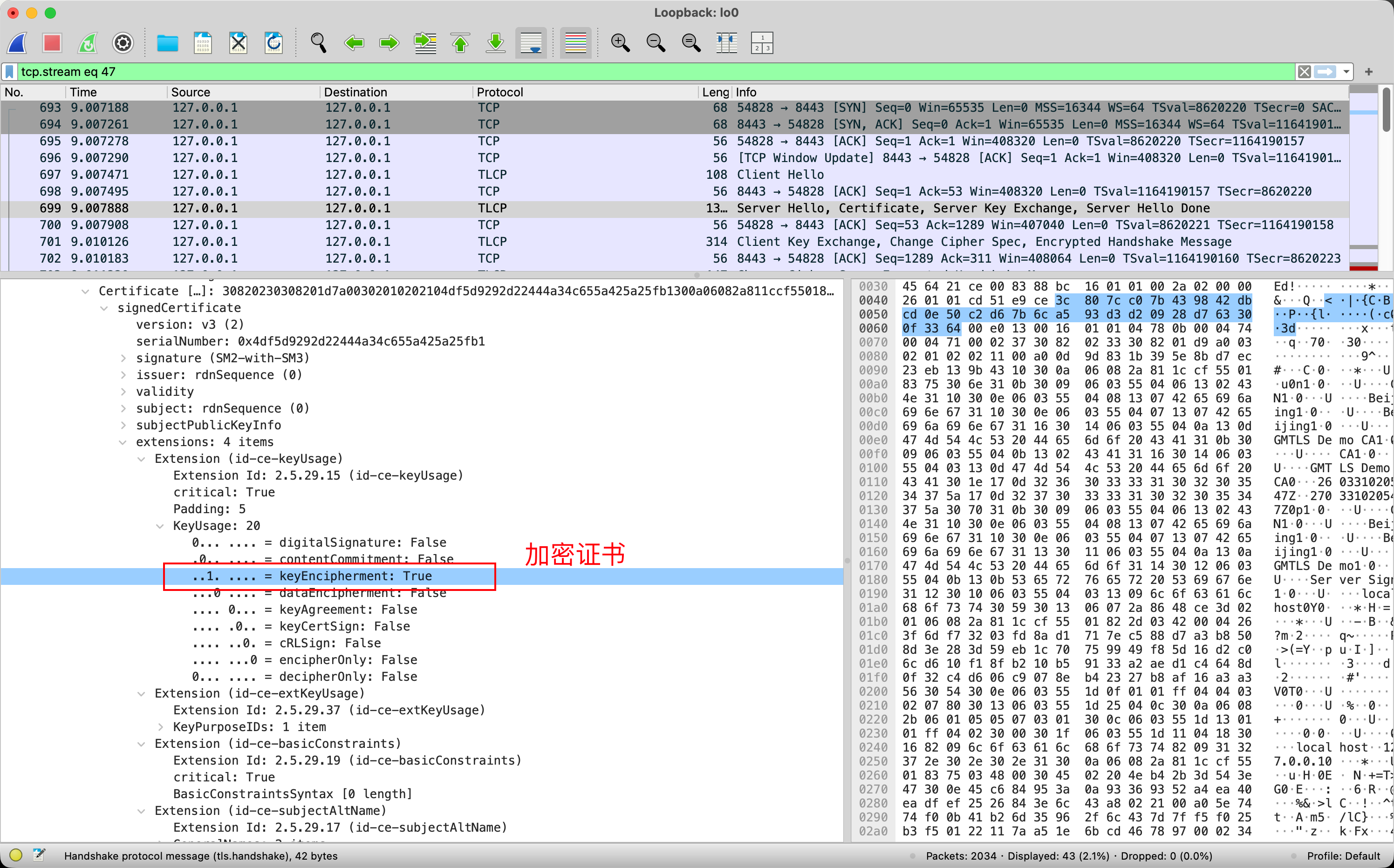
Task: Click the find packet magnifier icon
Action: 318,43
